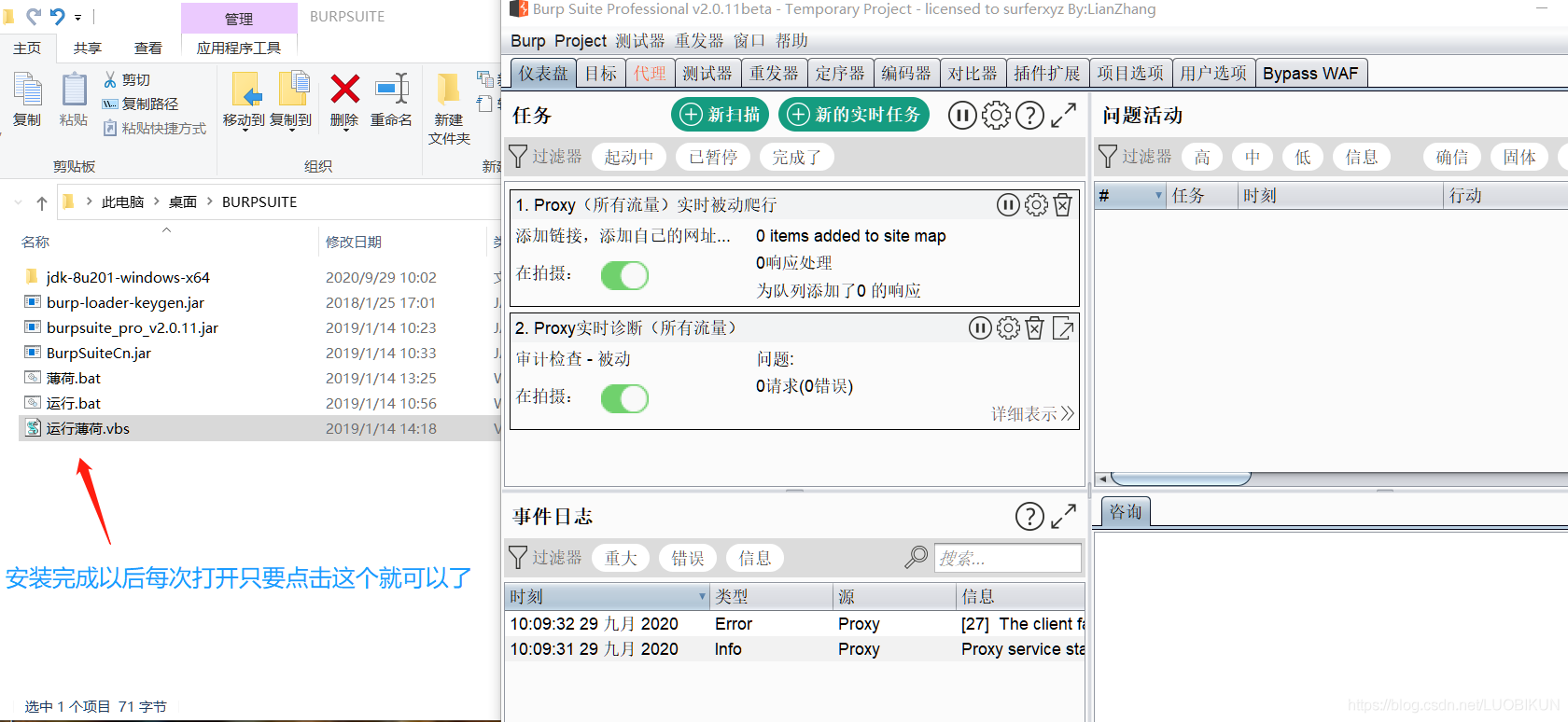Click the issue list horizontal scrollbar
The image size is (1568, 722).
(1180, 479)
